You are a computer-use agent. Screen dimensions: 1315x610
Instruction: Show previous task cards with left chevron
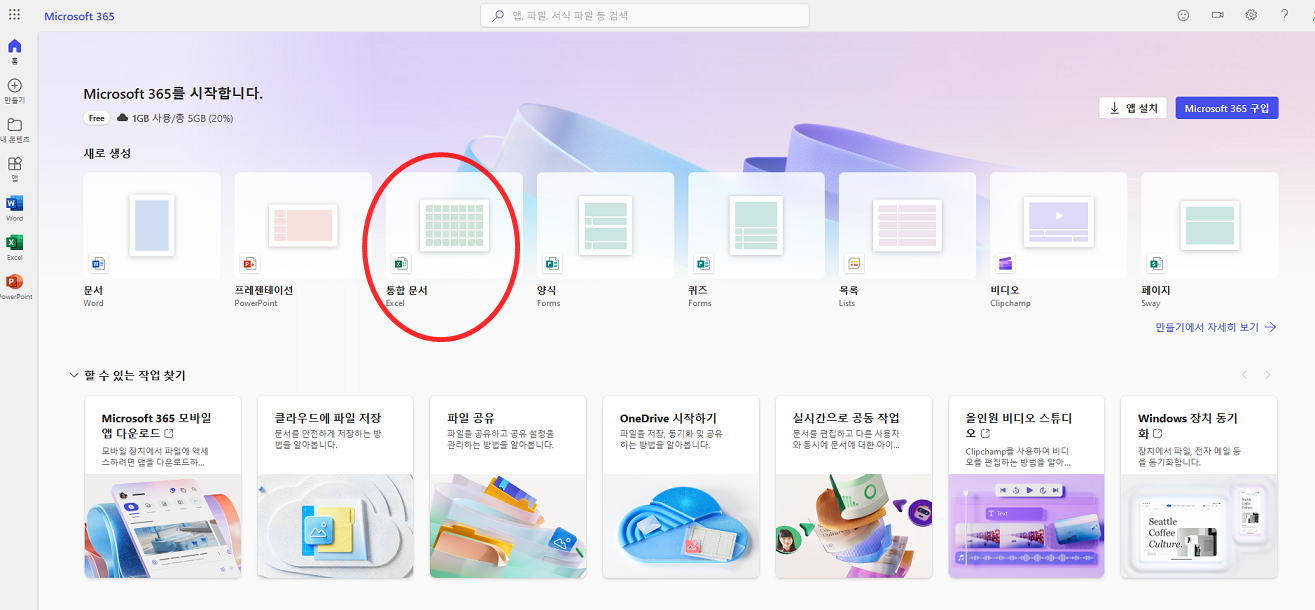click(1245, 375)
